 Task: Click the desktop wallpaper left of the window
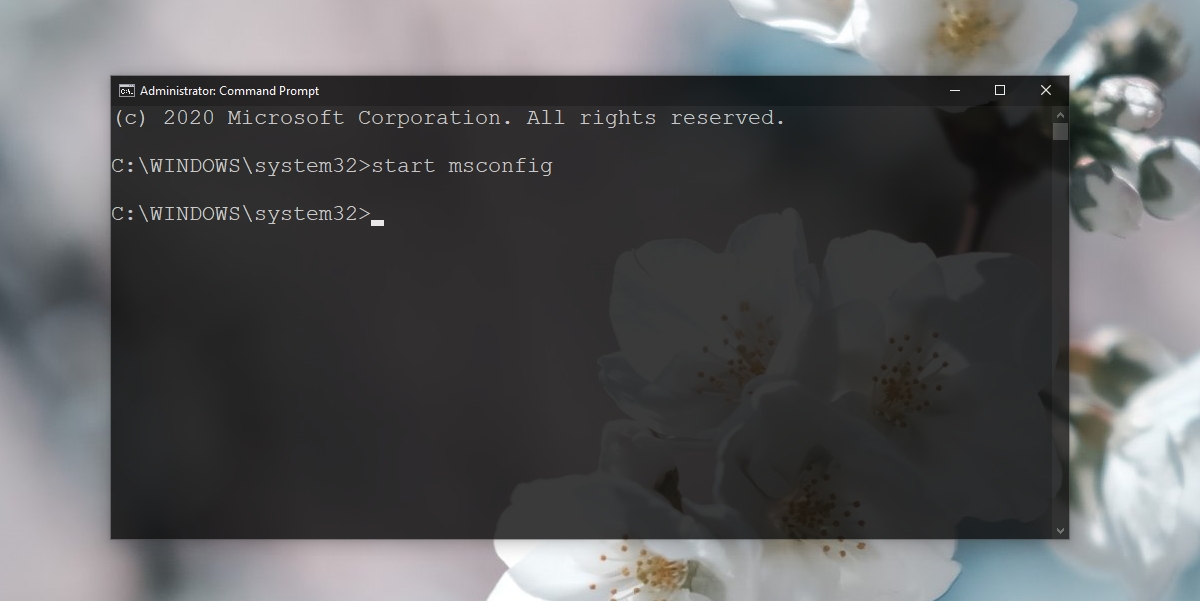(55, 300)
